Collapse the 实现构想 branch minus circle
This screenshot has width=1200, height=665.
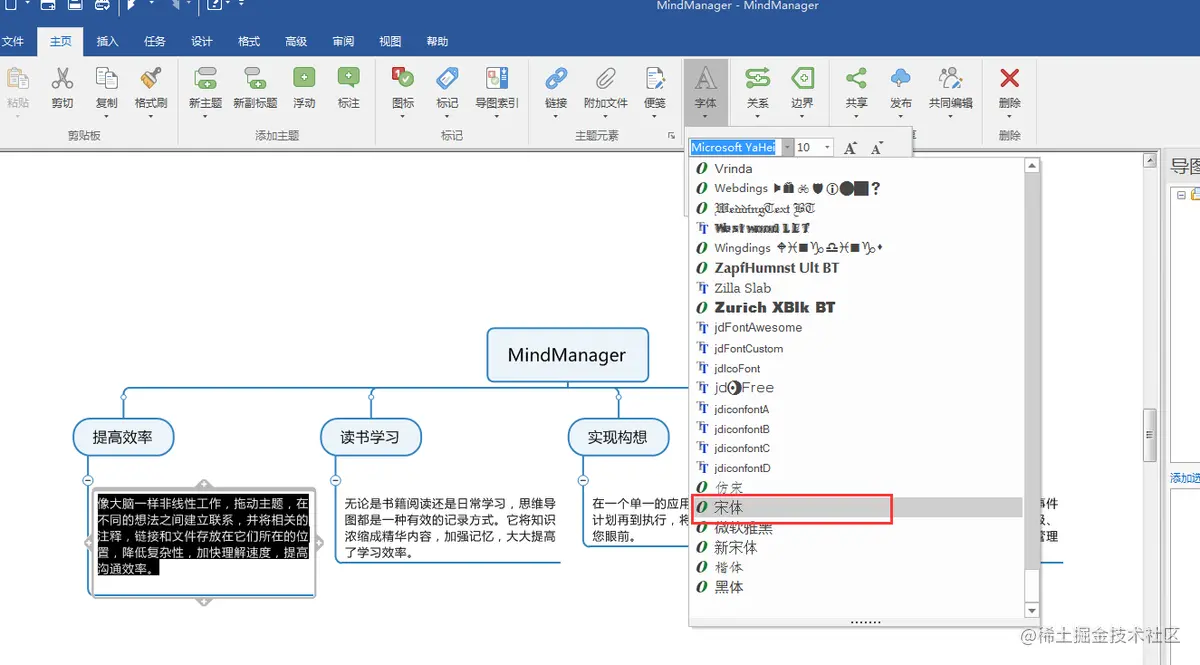[583, 481]
